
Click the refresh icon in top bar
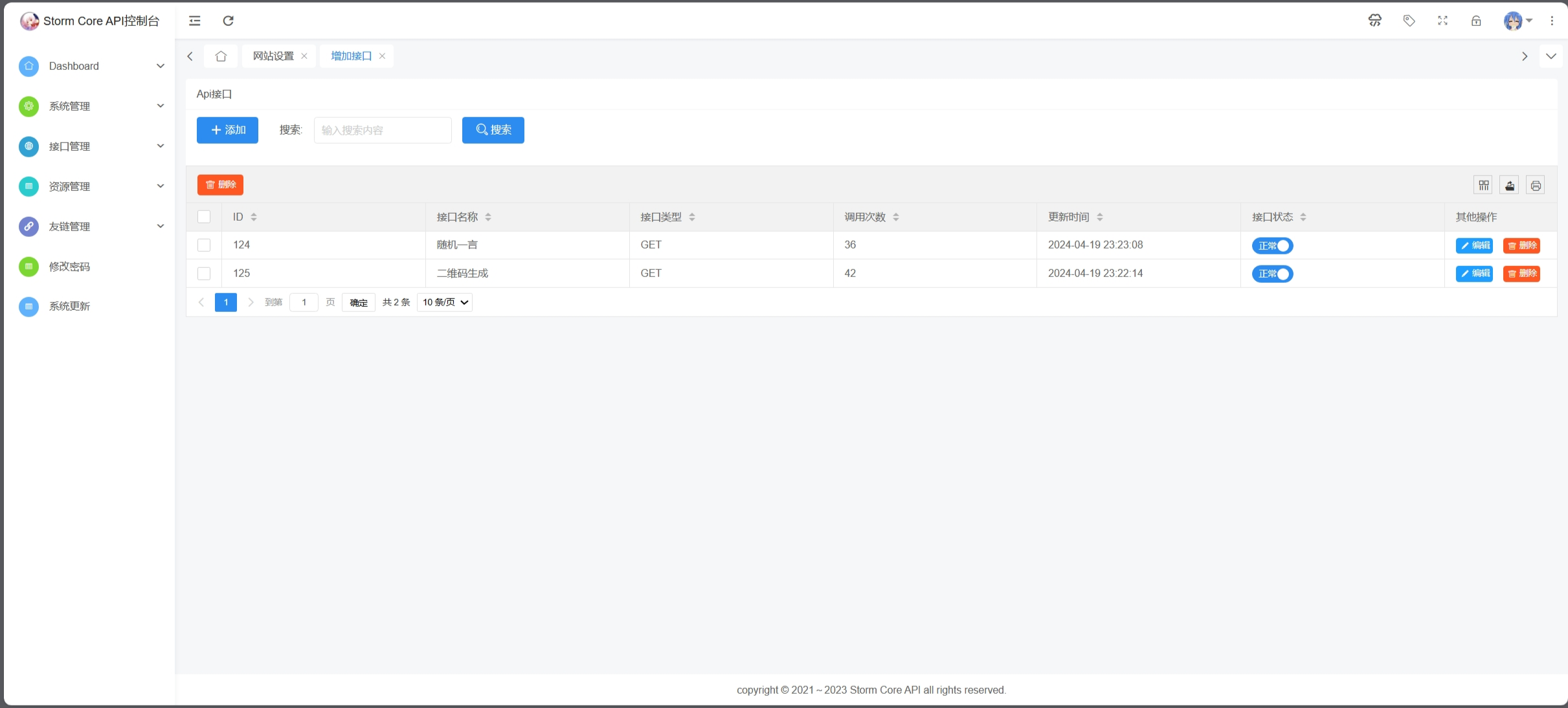228,21
